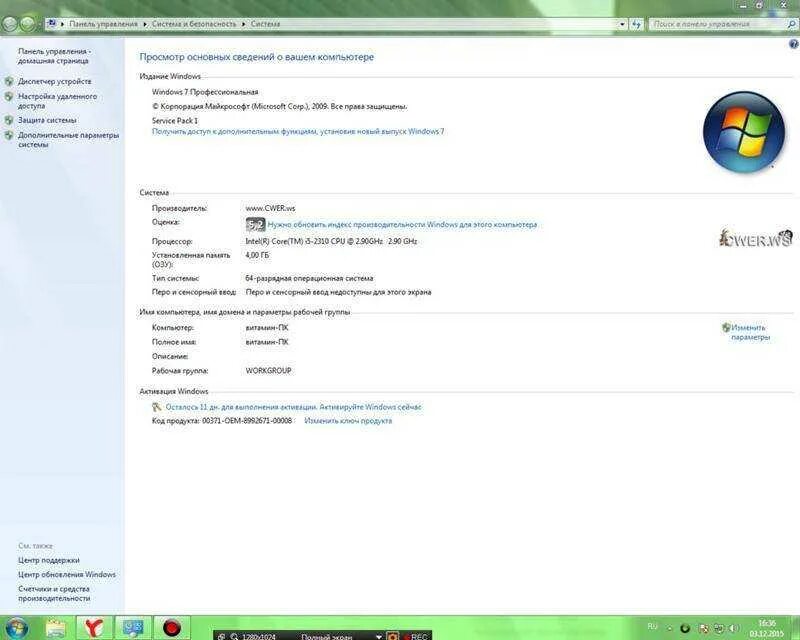Image resolution: width=800 pixels, height=640 pixels.
Task: Click the activation days remaining link
Action: coord(293,407)
